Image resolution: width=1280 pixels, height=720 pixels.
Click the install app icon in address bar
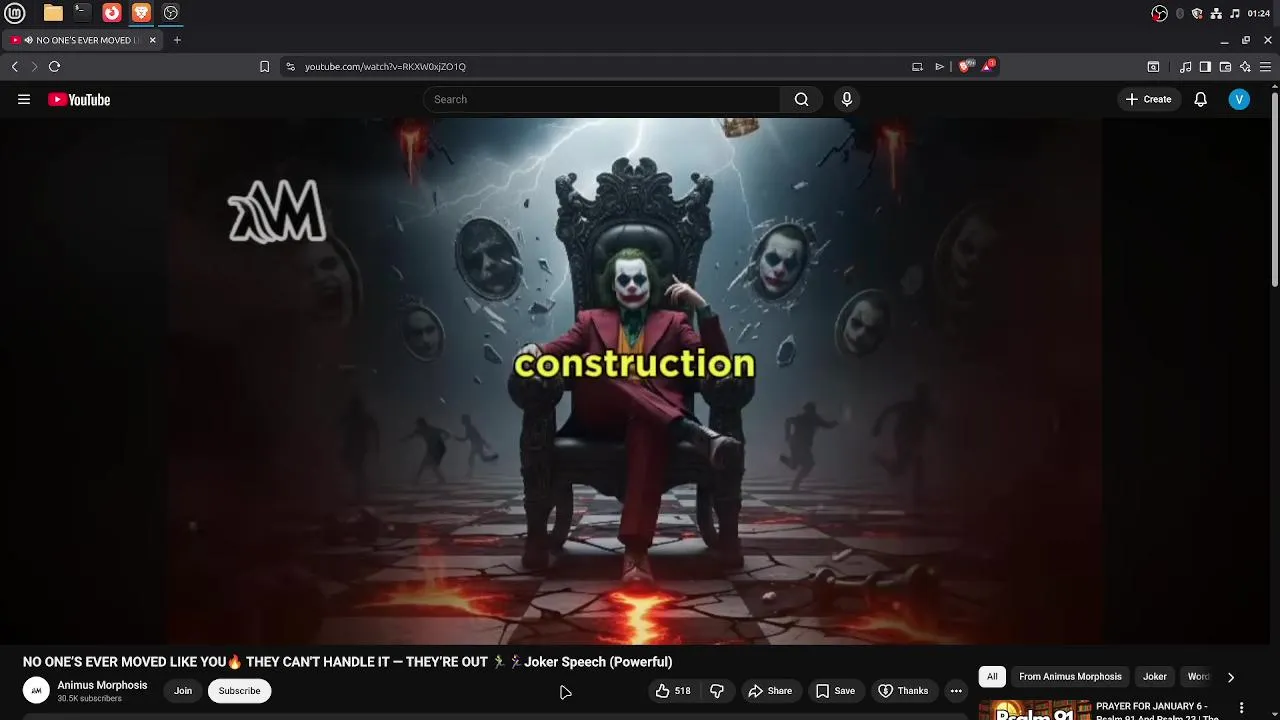[x=917, y=67]
